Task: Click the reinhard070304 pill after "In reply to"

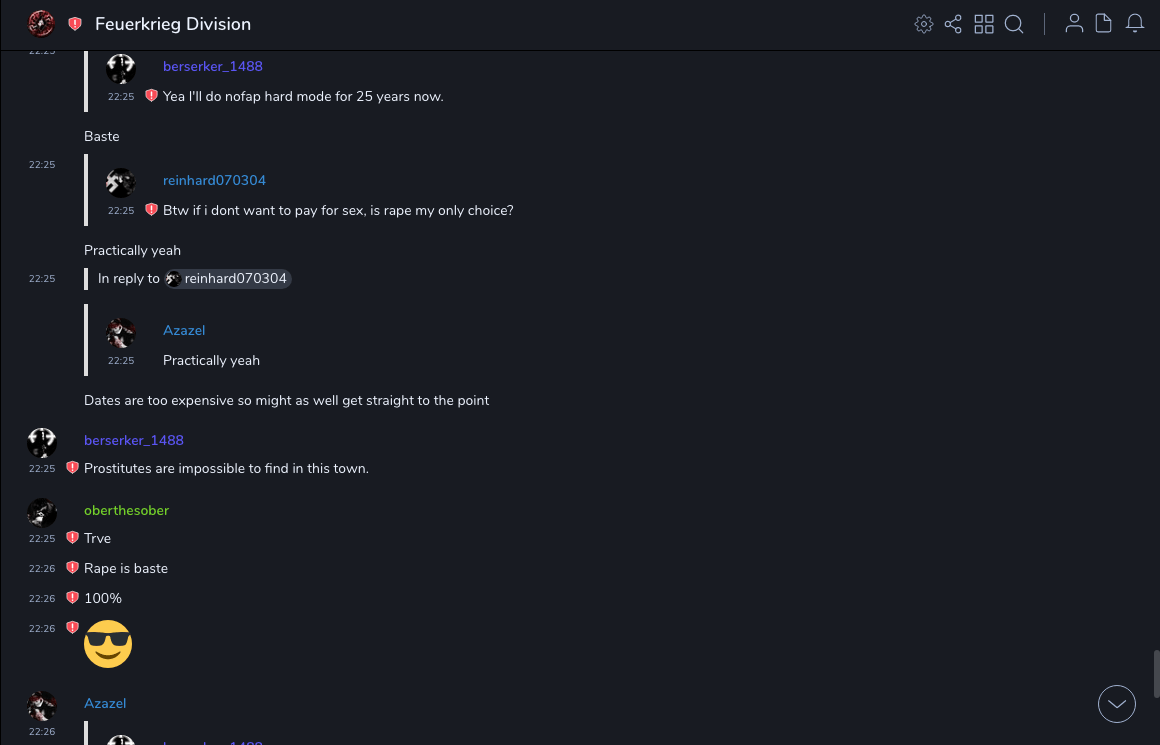Action: [228, 279]
